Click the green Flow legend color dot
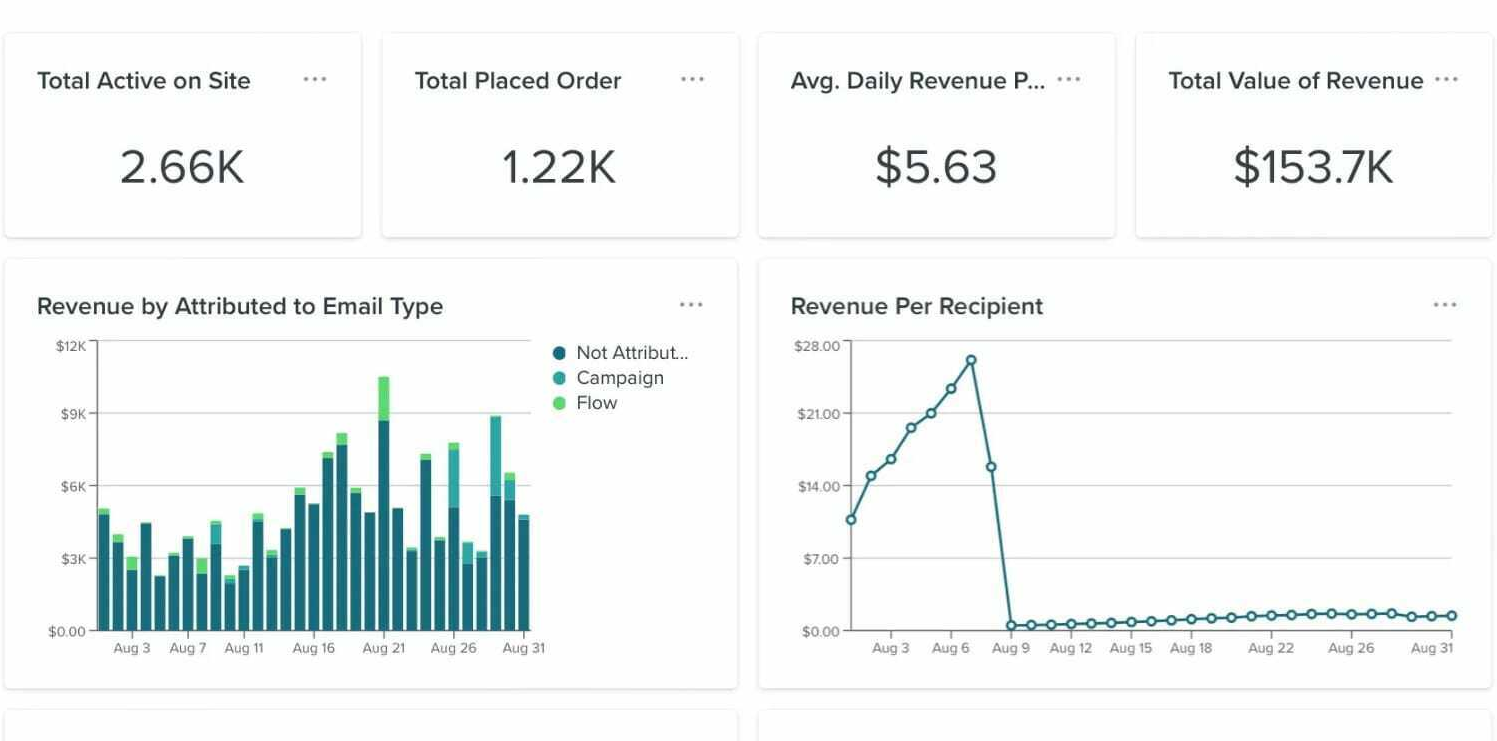 tap(559, 403)
